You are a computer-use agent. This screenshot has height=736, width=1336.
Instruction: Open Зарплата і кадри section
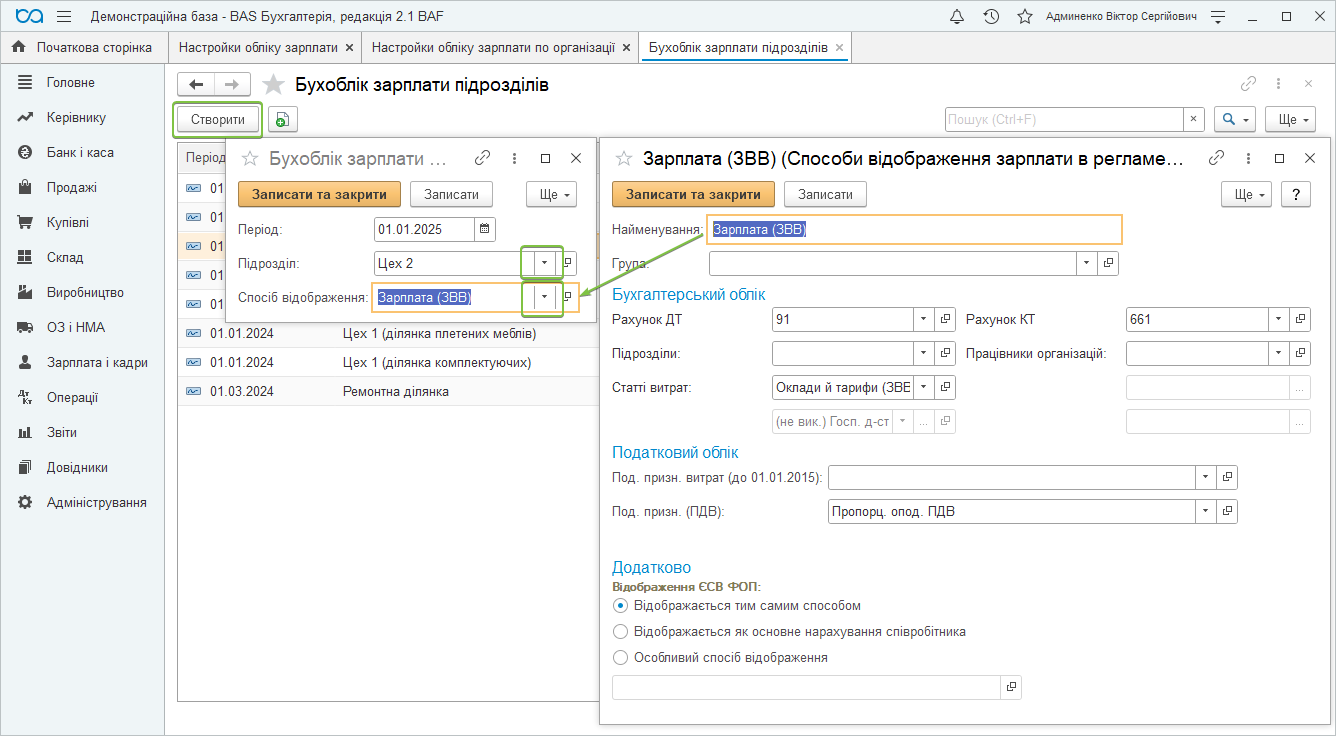[97, 363]
